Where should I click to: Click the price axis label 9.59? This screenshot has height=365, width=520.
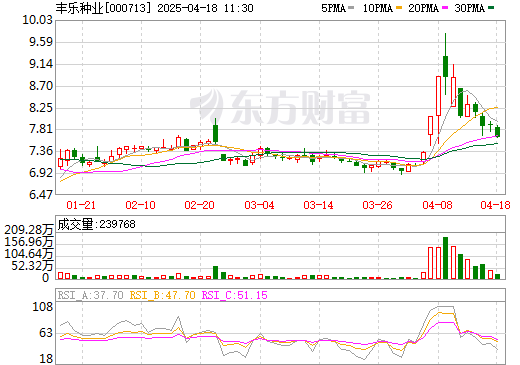click(41, 42)
